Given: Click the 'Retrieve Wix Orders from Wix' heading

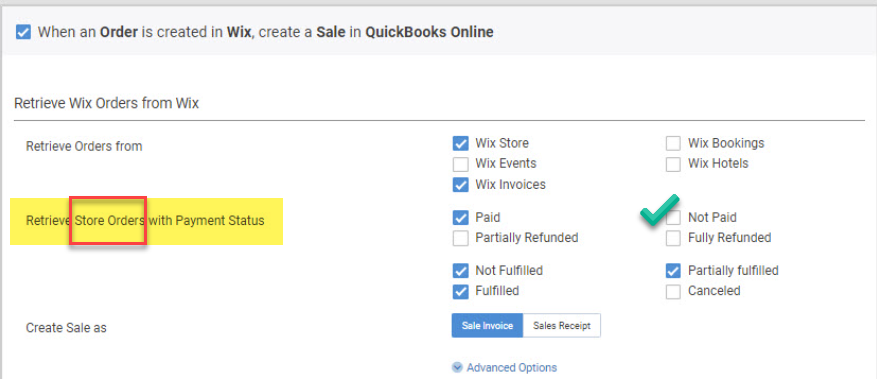Looking at the screenshot, I should [x=106, y=103].
